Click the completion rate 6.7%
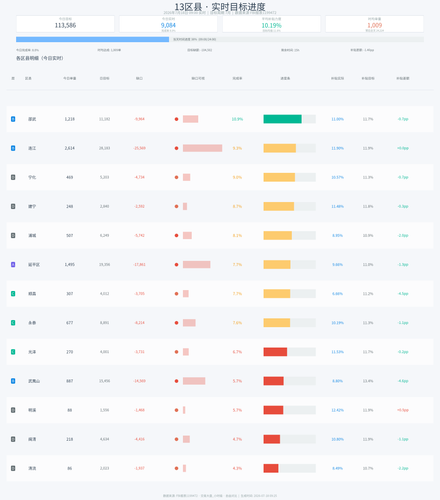440x500 pixels. coord(237,352)
